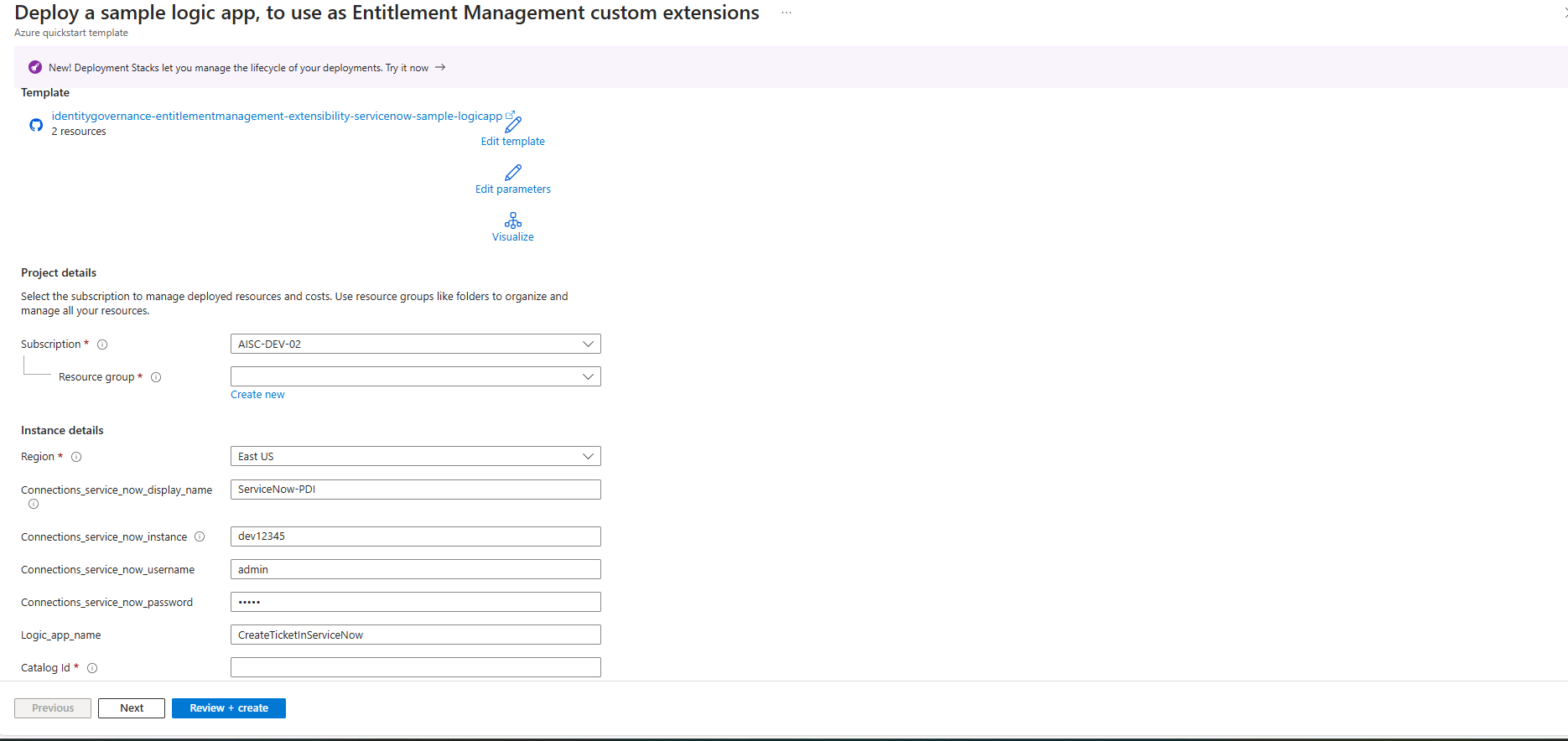Click the 'Azure quickstart template' subtitle
The height and width of the screenshot is (741, 1568).
[x=71, y=33]
